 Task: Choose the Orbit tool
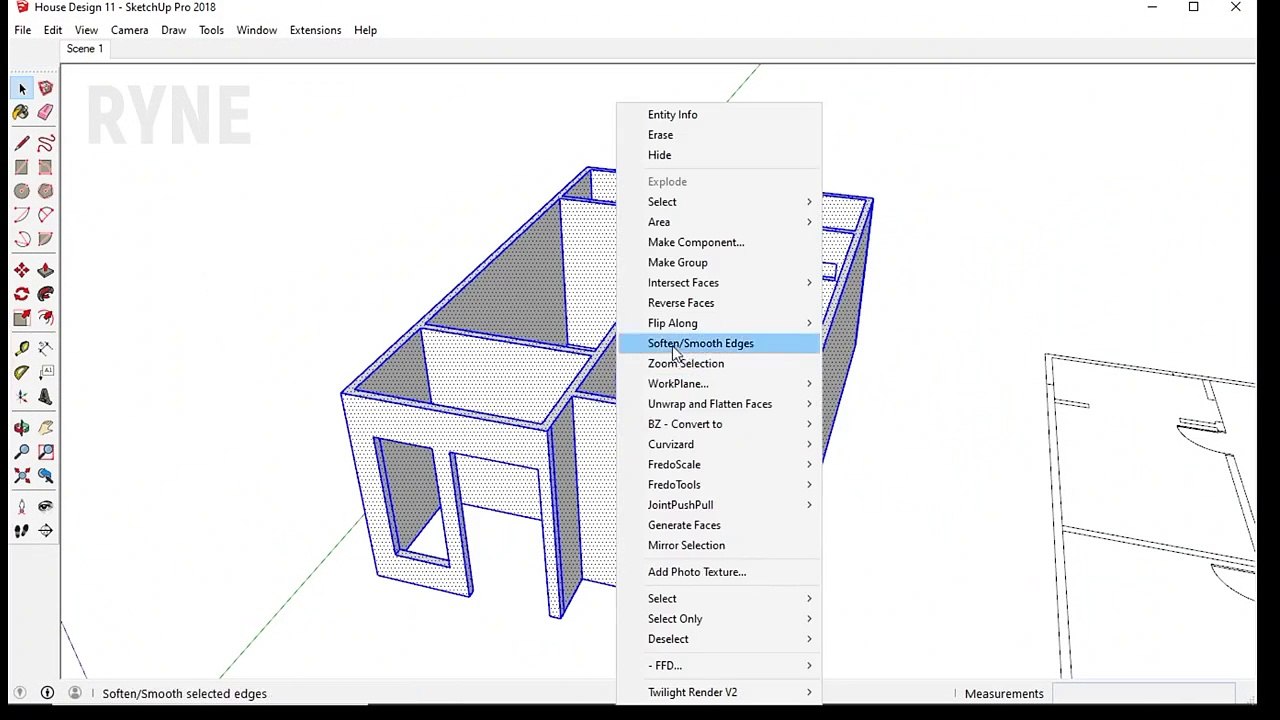pos(22,428)
